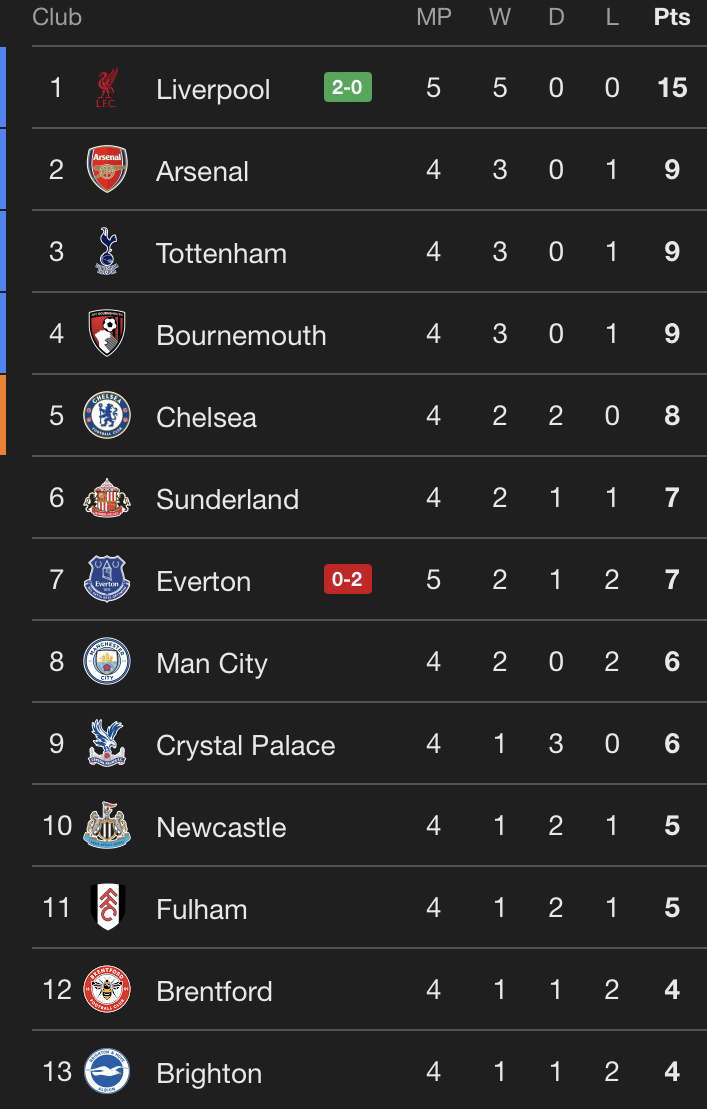Click the Fulham club crest

tap(106, 908)
